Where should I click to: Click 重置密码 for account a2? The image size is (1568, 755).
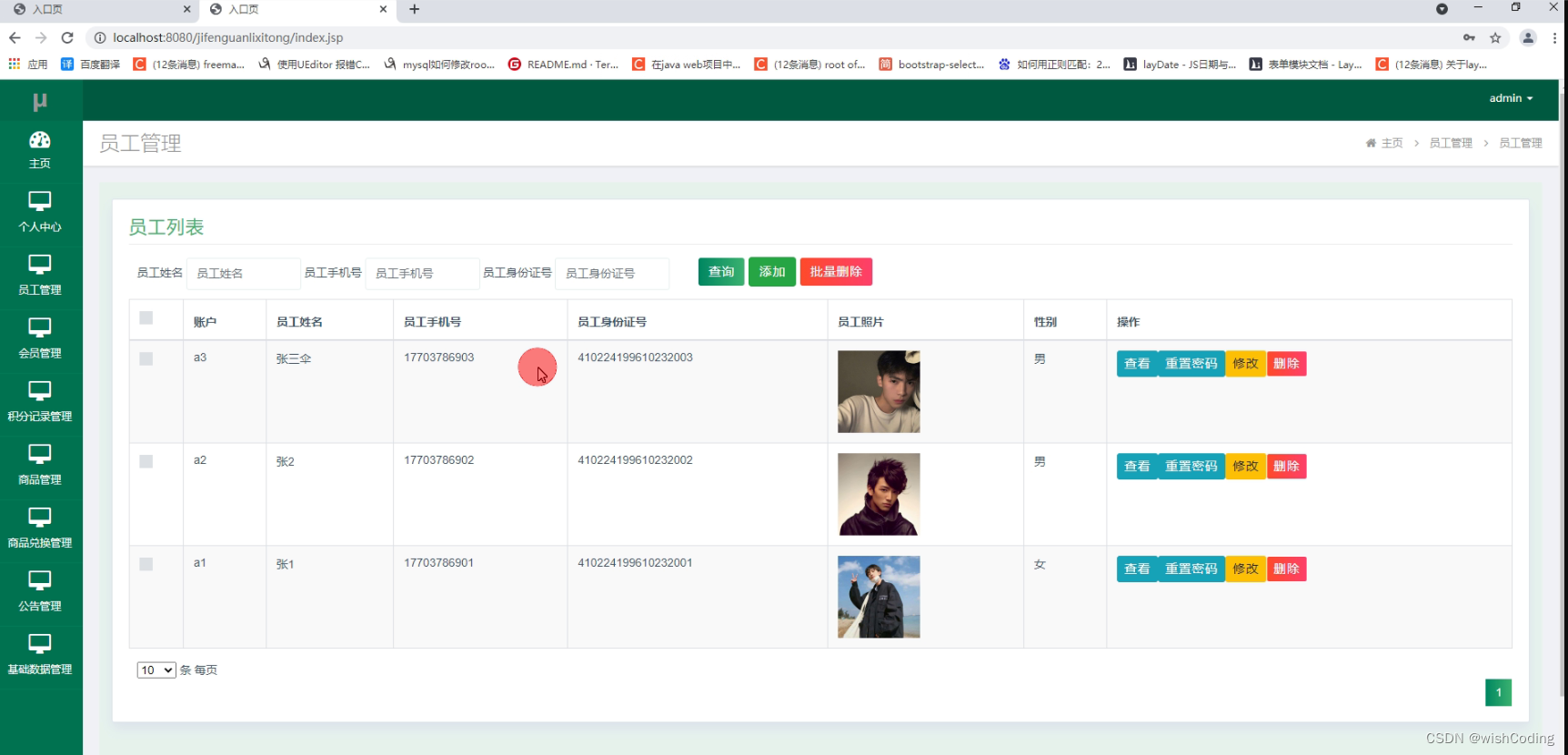tap(1191, 467)
